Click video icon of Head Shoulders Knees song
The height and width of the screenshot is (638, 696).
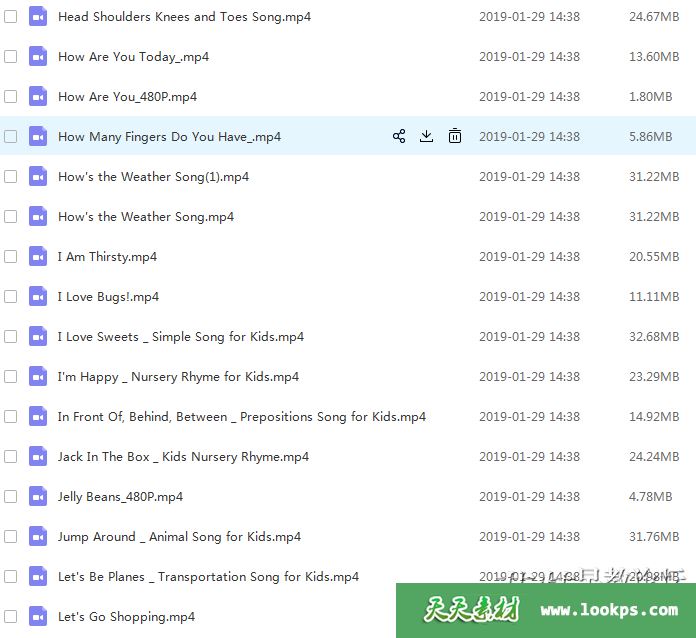click(38, 16)
